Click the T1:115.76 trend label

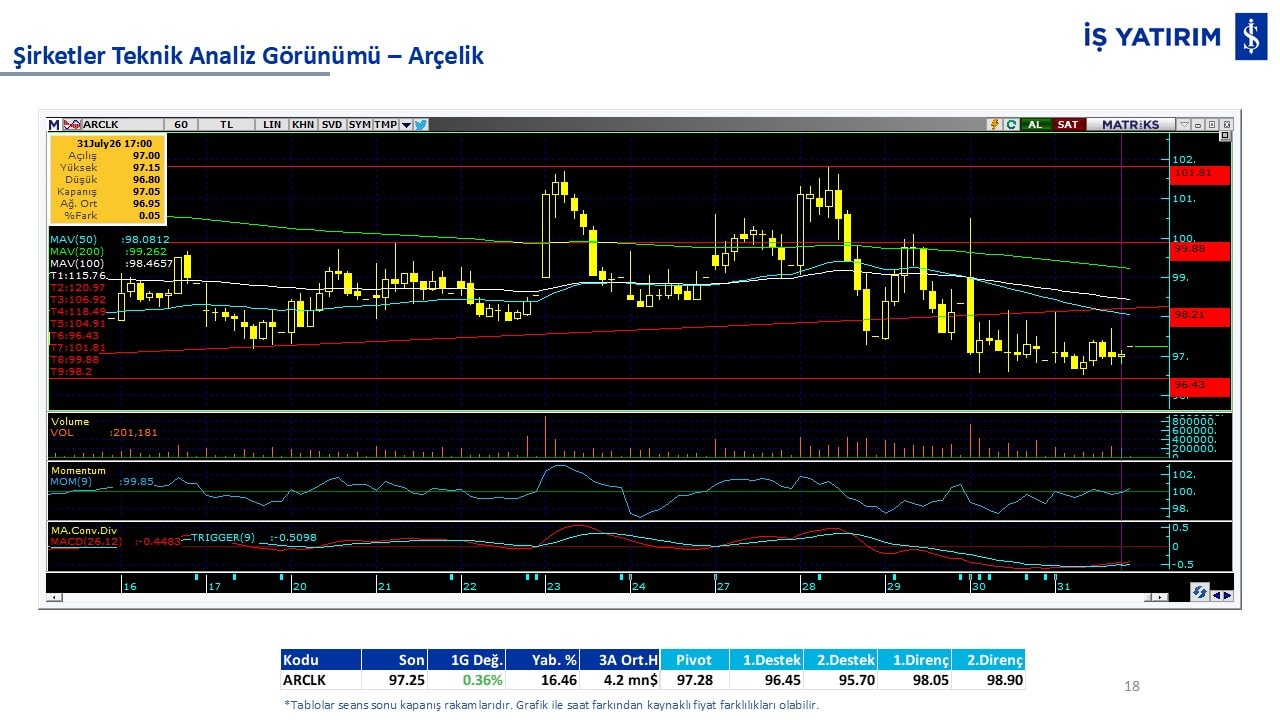point(78,276)
